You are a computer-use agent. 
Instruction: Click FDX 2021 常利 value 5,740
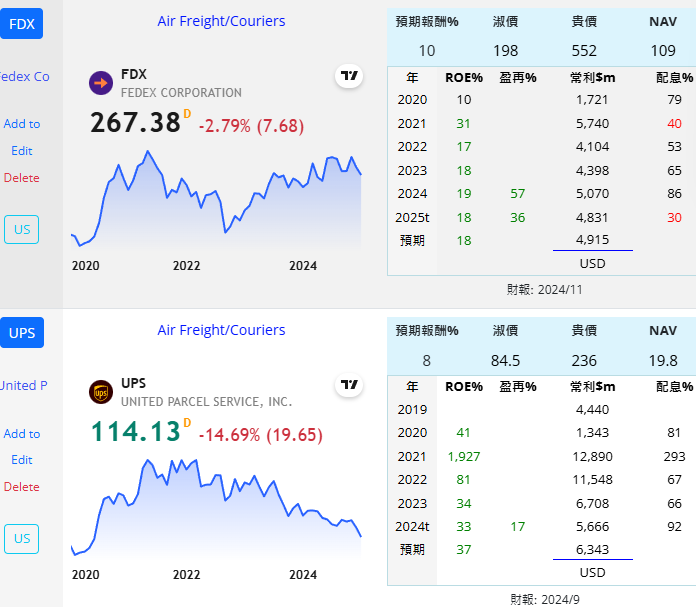coord(593,123)
